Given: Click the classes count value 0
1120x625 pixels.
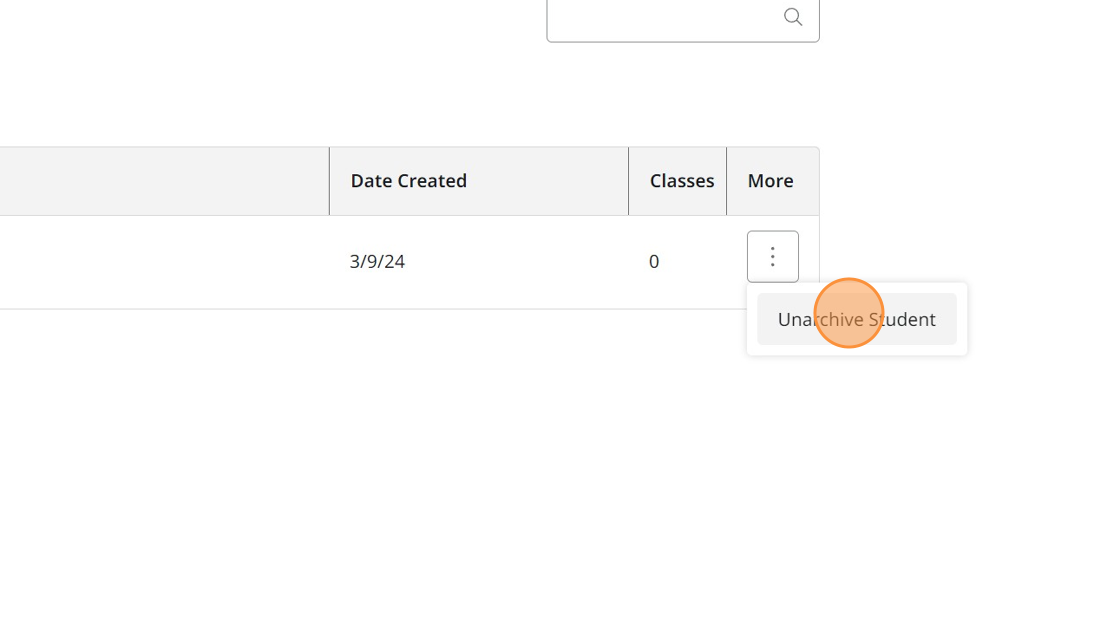Looking at the screenshot, I should pyautogui.click(x=654, y=262).
